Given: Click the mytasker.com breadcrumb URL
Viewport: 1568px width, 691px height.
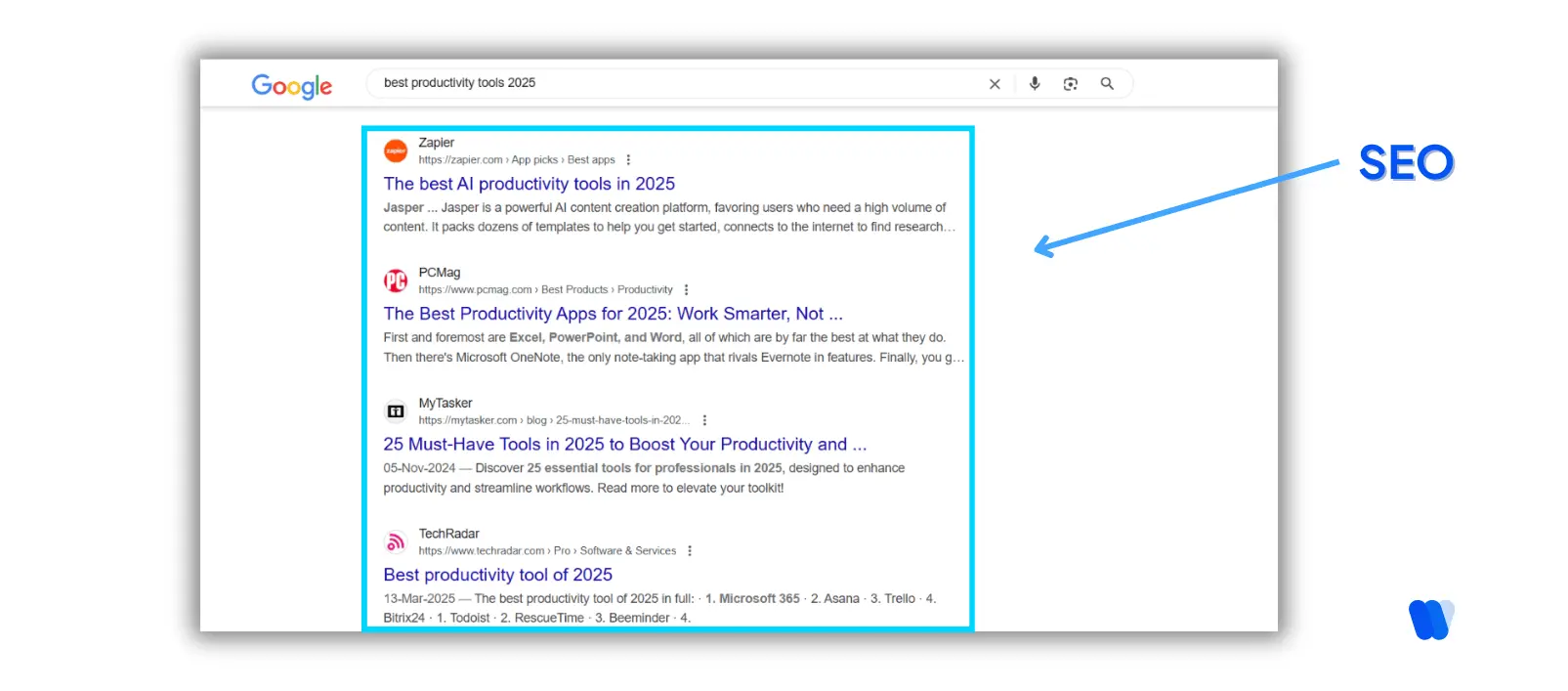Looking at the screenshot, I should coord(554,420).
